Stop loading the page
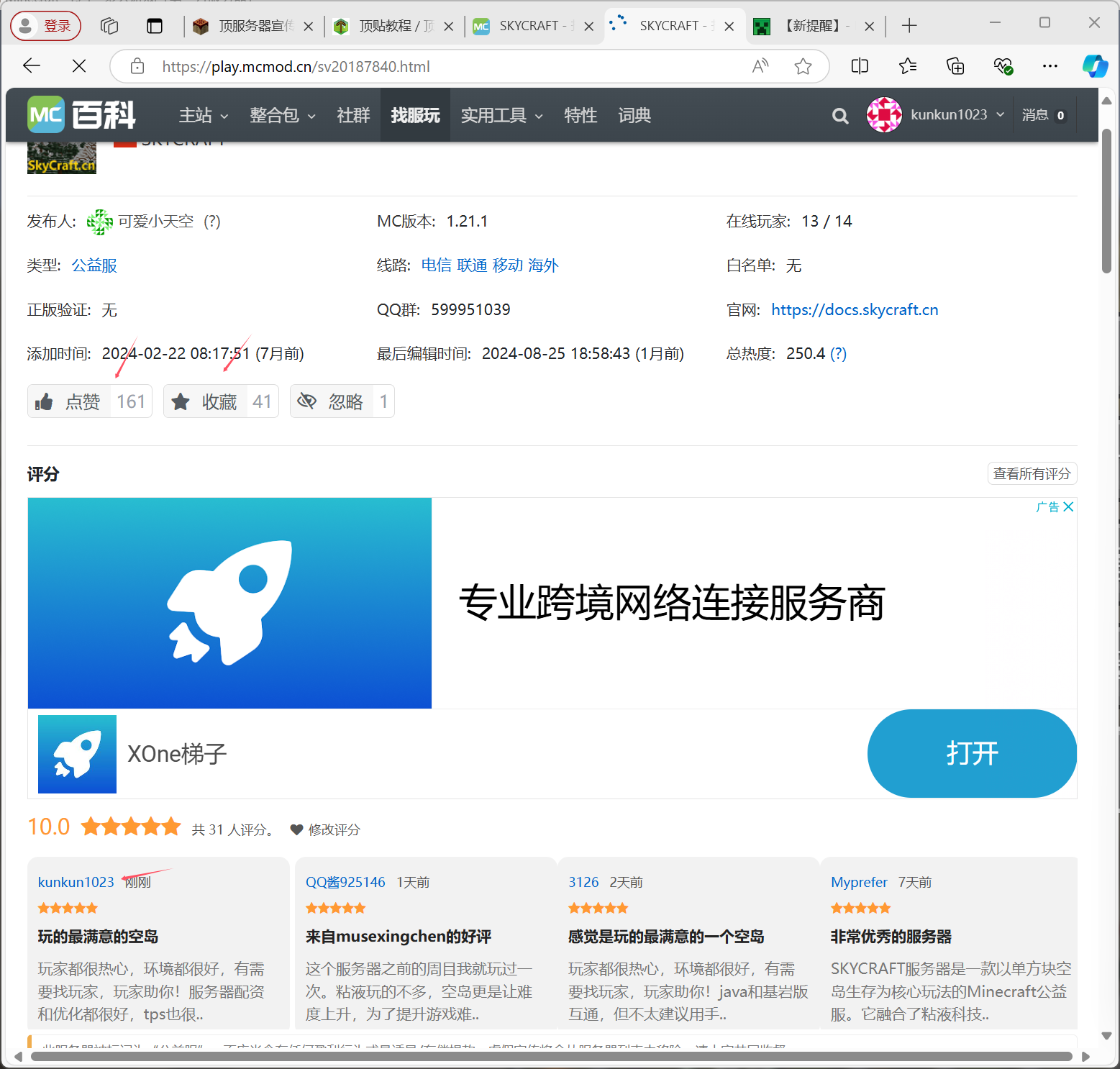Viewport: 1120px width, 1069px height. pyautogui.click(x=79, y=66)
